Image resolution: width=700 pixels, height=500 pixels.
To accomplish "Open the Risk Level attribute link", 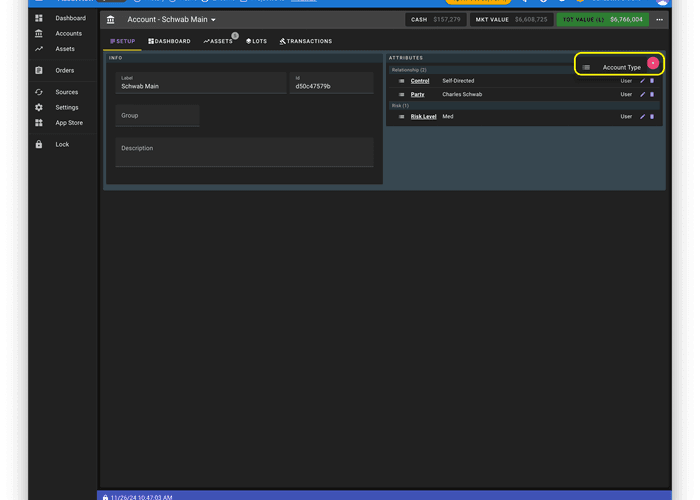I will tap(423, 117).
